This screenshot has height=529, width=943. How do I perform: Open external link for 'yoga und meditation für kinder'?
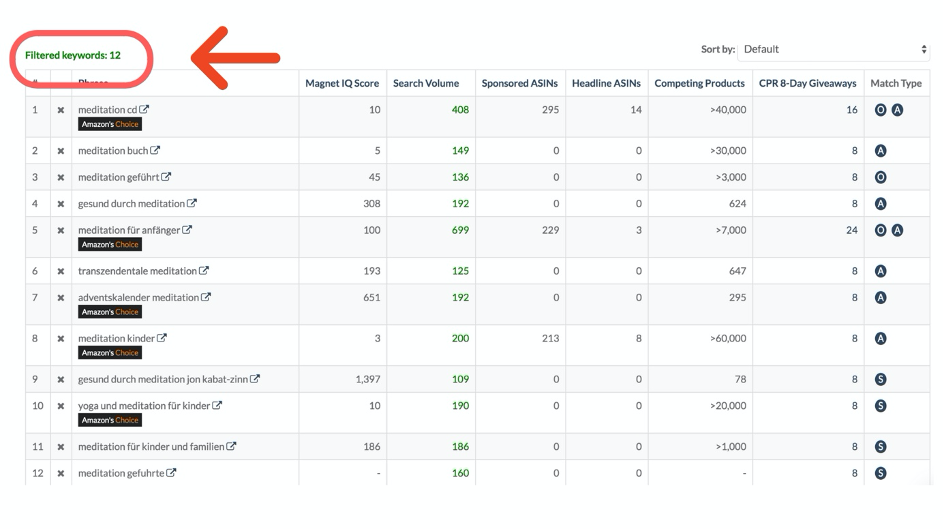click(217, 405)
